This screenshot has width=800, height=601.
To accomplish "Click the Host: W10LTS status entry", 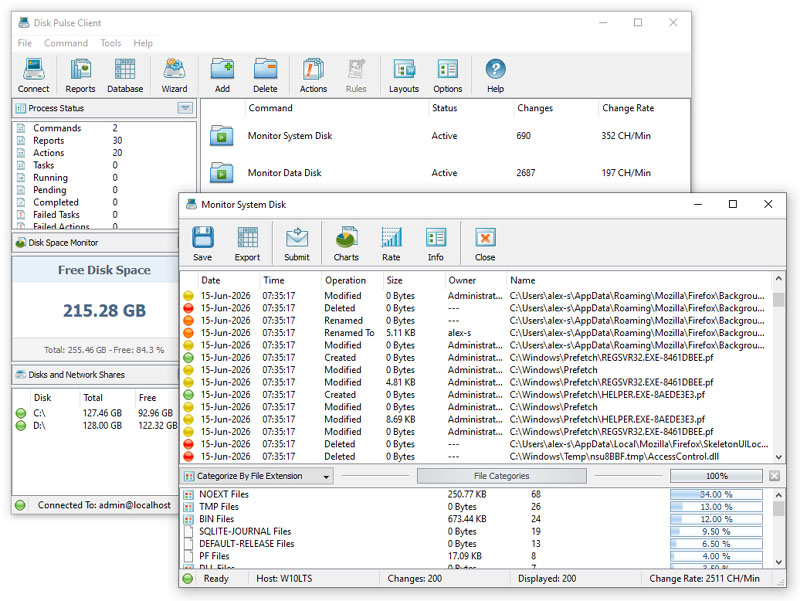I will point(284,579).
